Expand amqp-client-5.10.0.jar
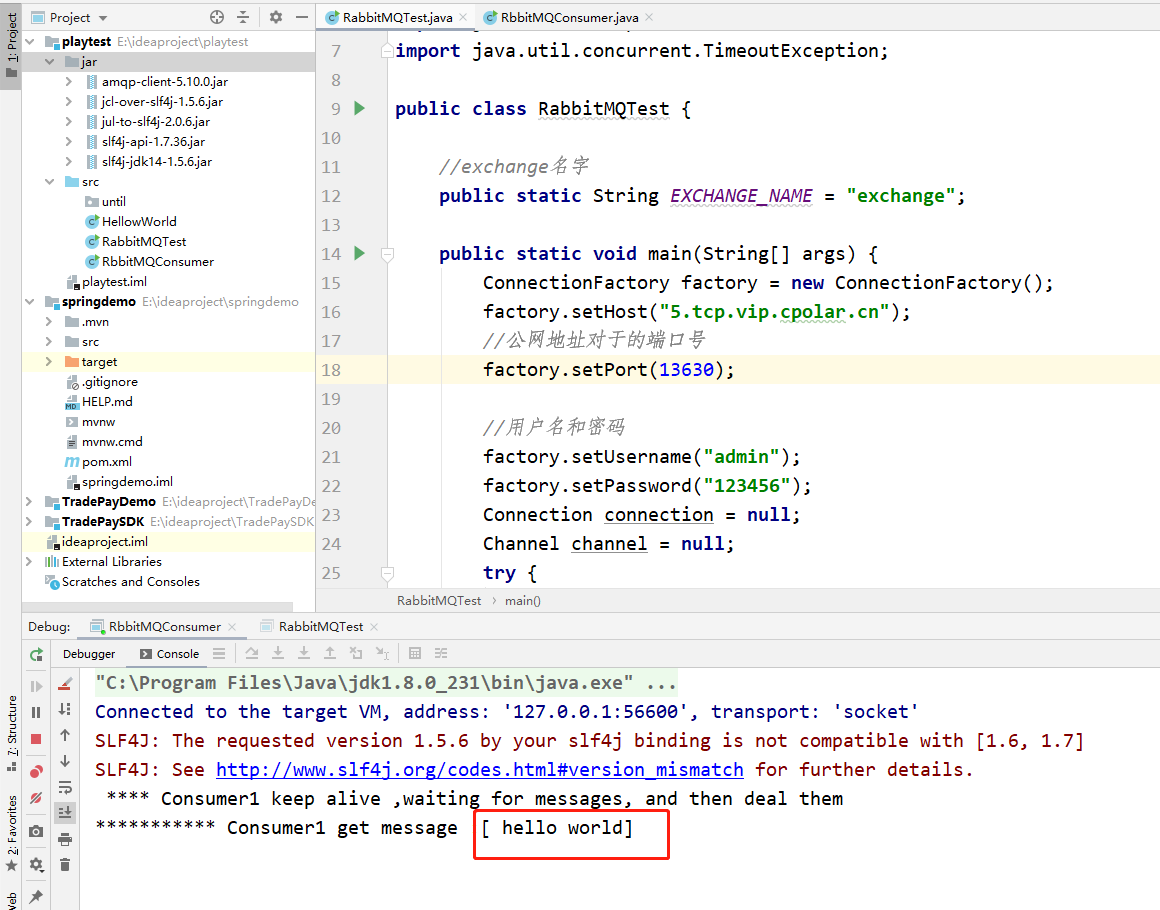Viewport: 1160px width, 910px height. click(69, 81)
